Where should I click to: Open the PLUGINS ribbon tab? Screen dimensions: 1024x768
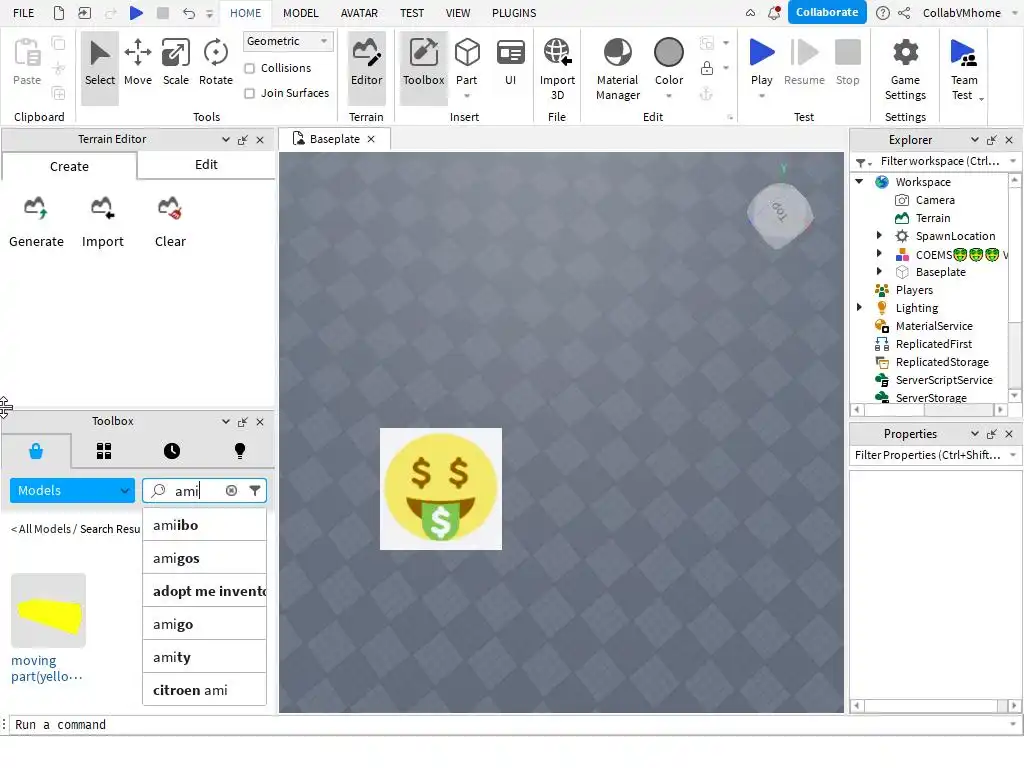(x=514, y=13)
